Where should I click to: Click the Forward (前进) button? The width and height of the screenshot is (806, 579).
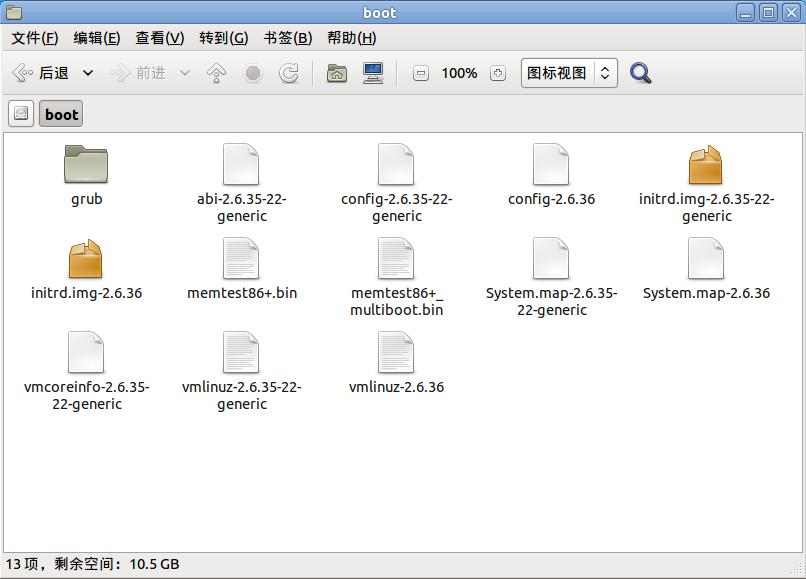(138, 73)
